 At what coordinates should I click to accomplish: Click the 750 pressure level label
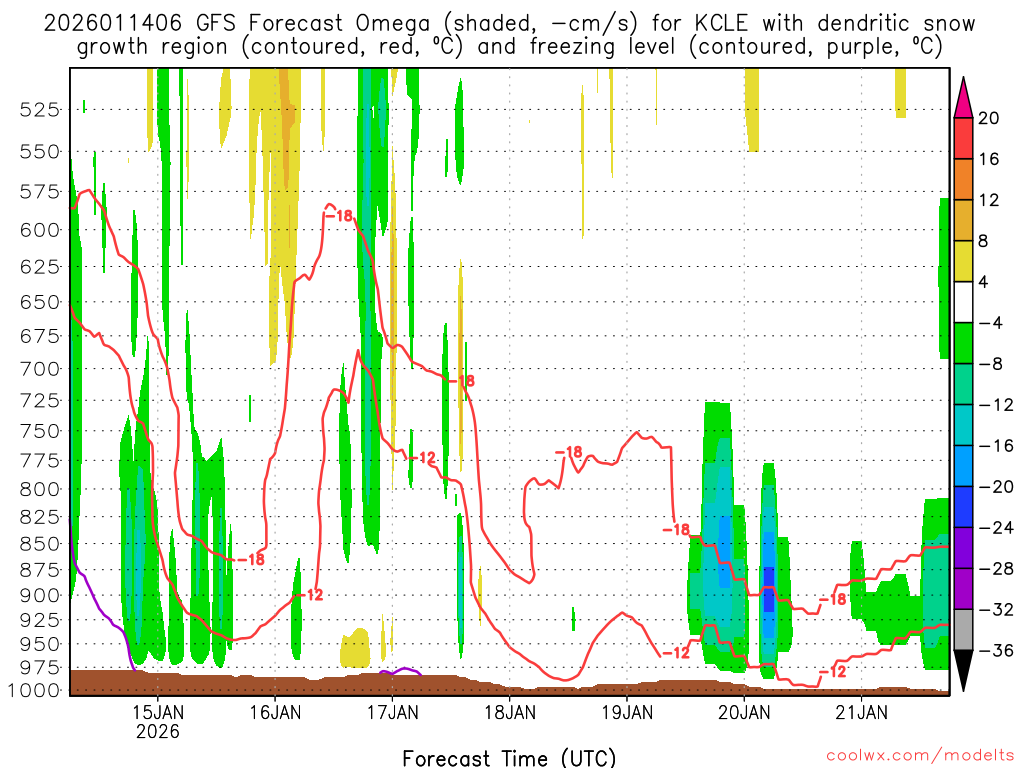[40, 431]
